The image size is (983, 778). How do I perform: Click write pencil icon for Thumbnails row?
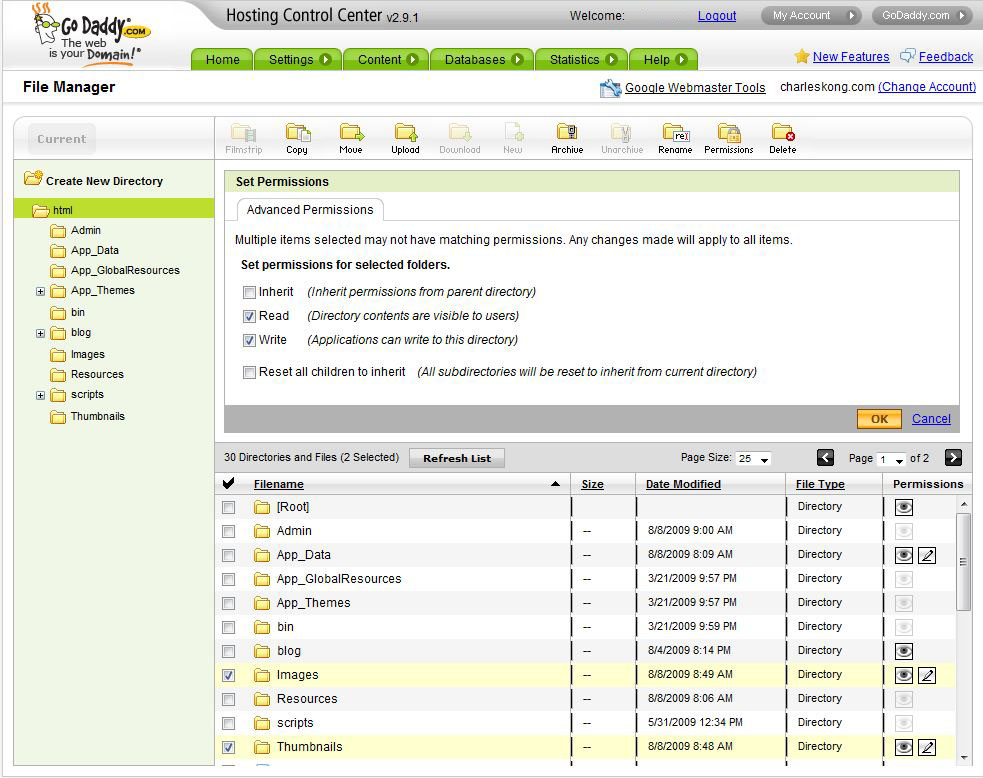[927, 747]
